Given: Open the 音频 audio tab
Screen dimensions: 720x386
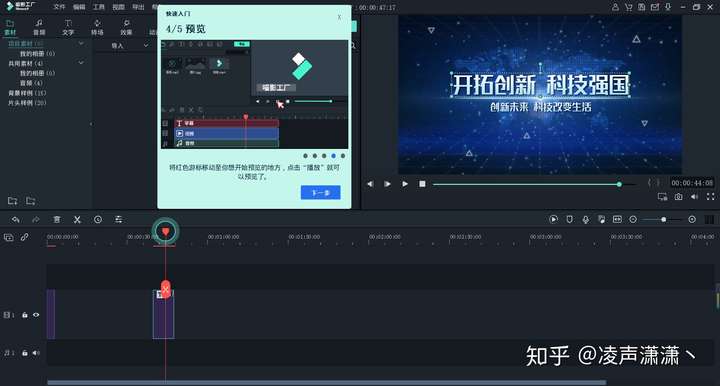Looking at the screenshot, I should 39,28.
